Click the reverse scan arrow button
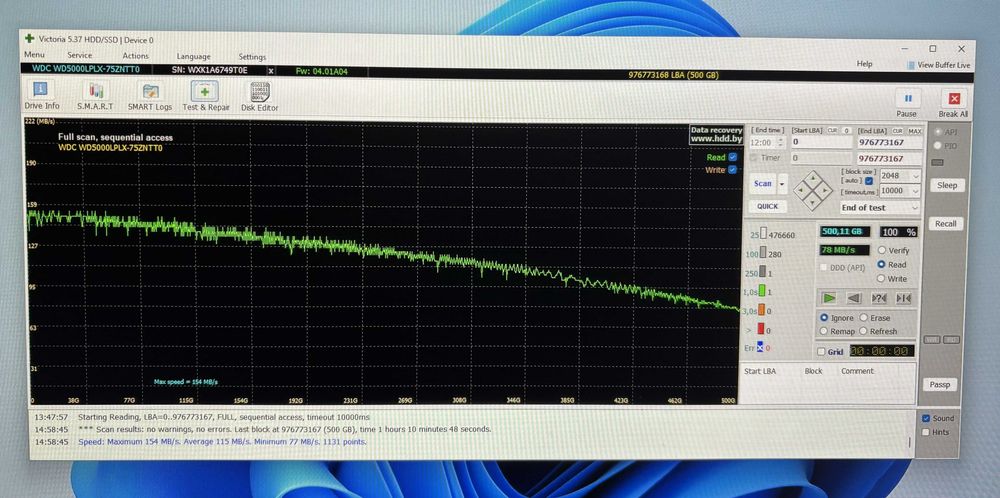 tap(854, 298)
